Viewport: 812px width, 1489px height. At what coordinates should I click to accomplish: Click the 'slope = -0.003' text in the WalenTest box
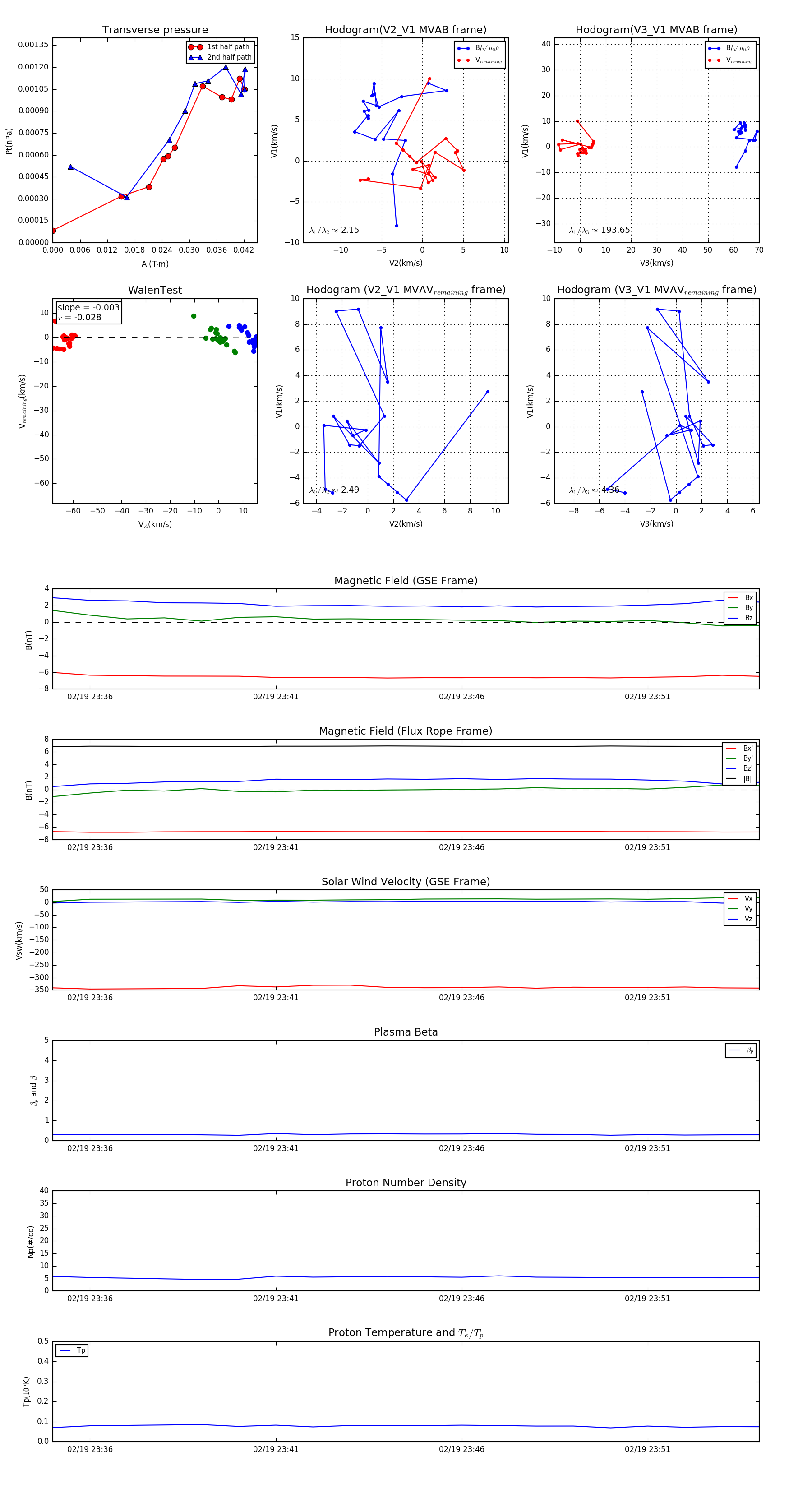point(88,308)
